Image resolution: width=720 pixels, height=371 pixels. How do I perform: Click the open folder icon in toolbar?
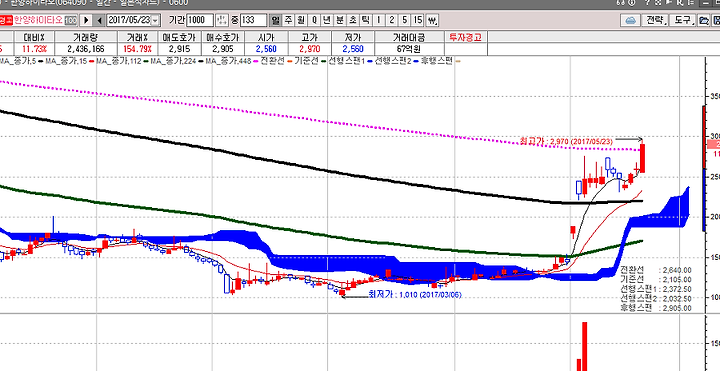[703, 21]
